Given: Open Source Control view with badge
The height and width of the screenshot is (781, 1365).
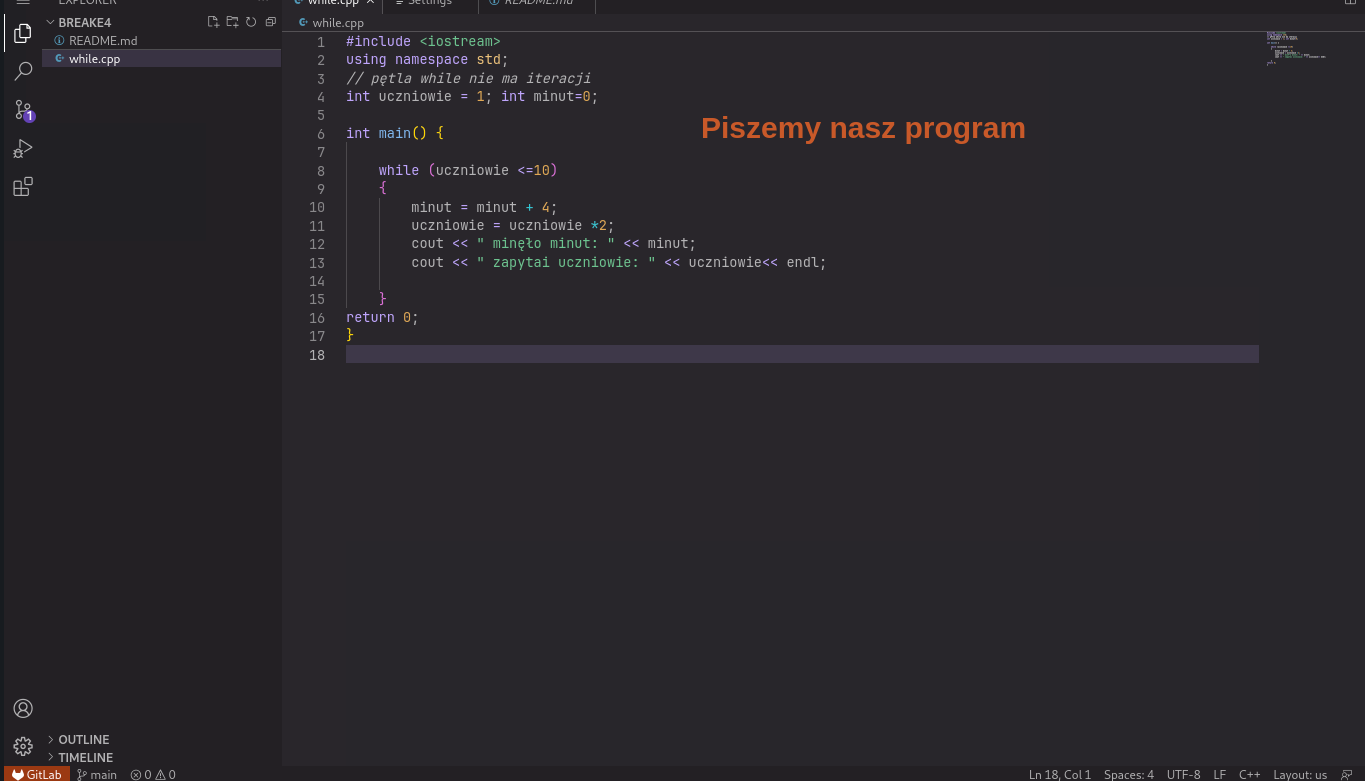Looking at the screenshot, I should pos(23,110).
